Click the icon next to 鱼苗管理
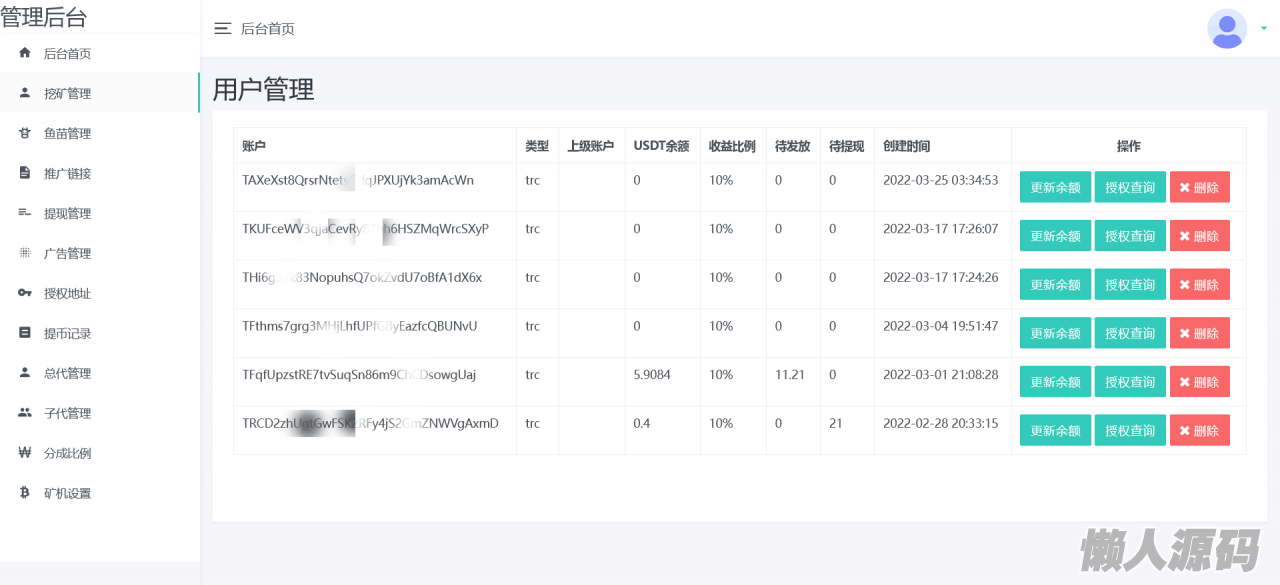Screen dimensions: 1280x585 tap(25, 133)
